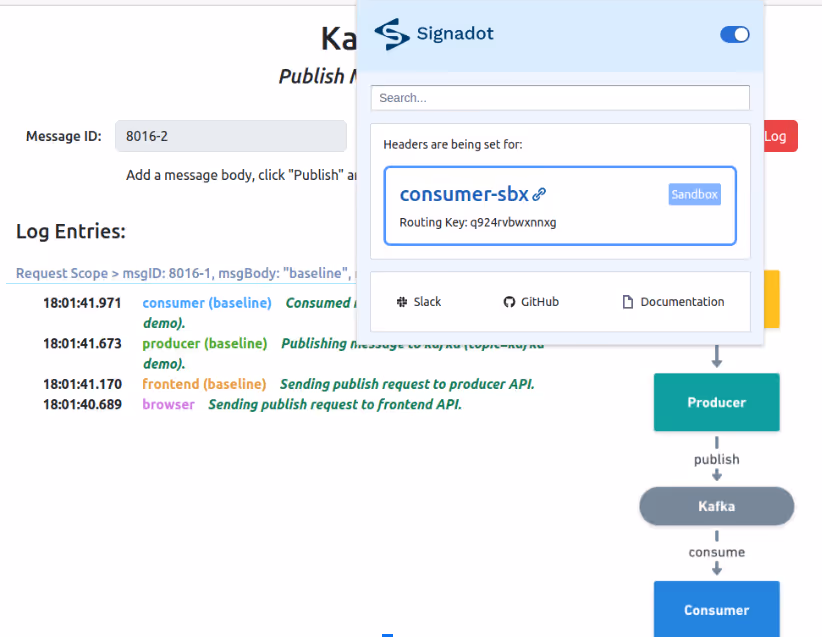Click the browser log label
822x637 pixels.
pos(168,405)
